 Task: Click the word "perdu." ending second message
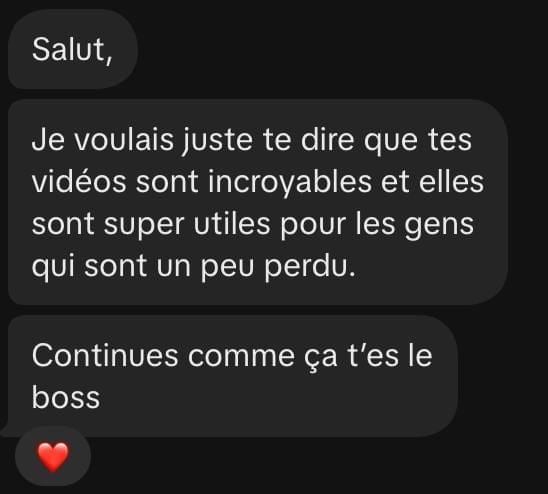310,267
